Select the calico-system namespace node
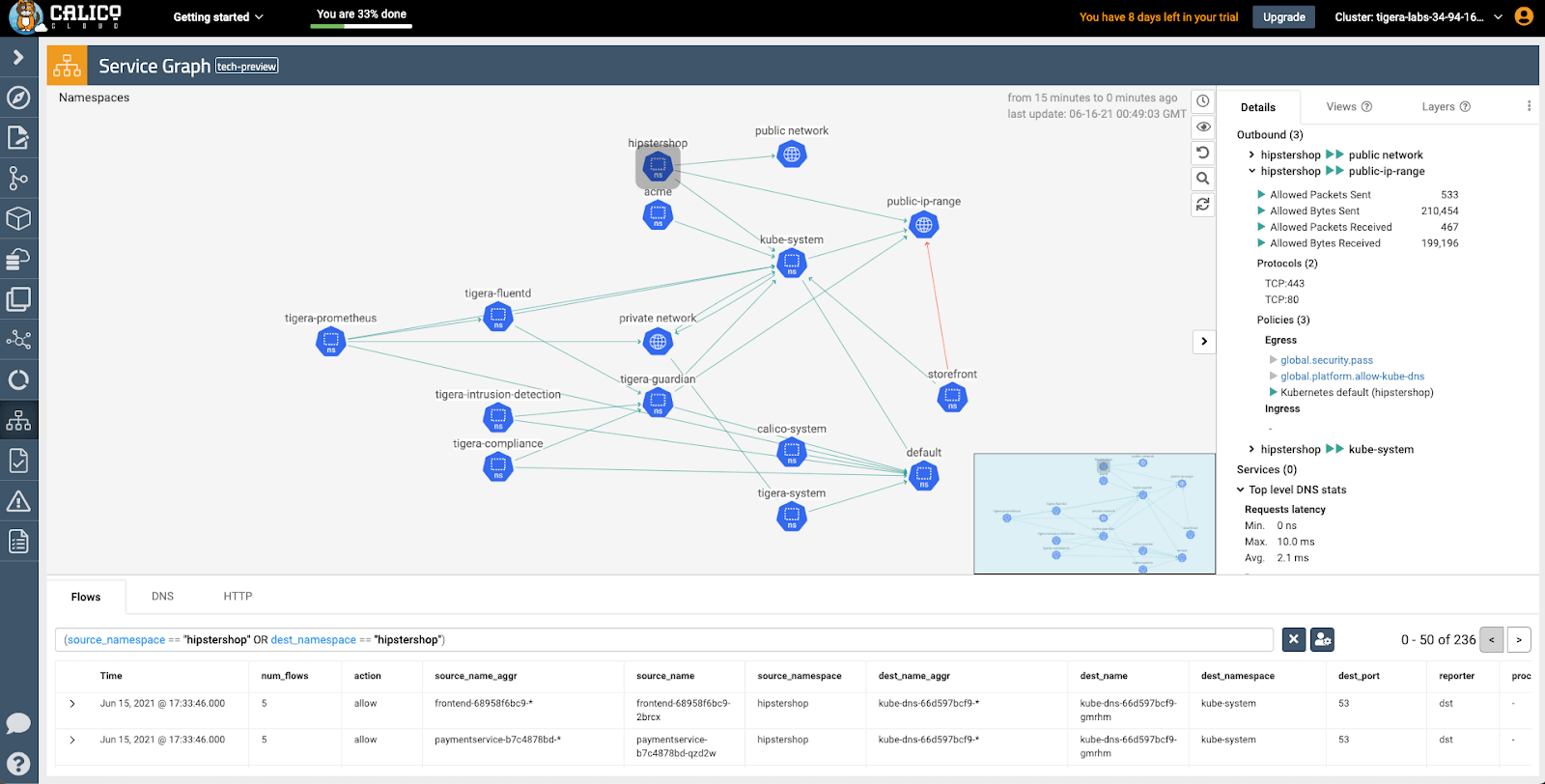The image size is (1545, 784). [792, 451]
